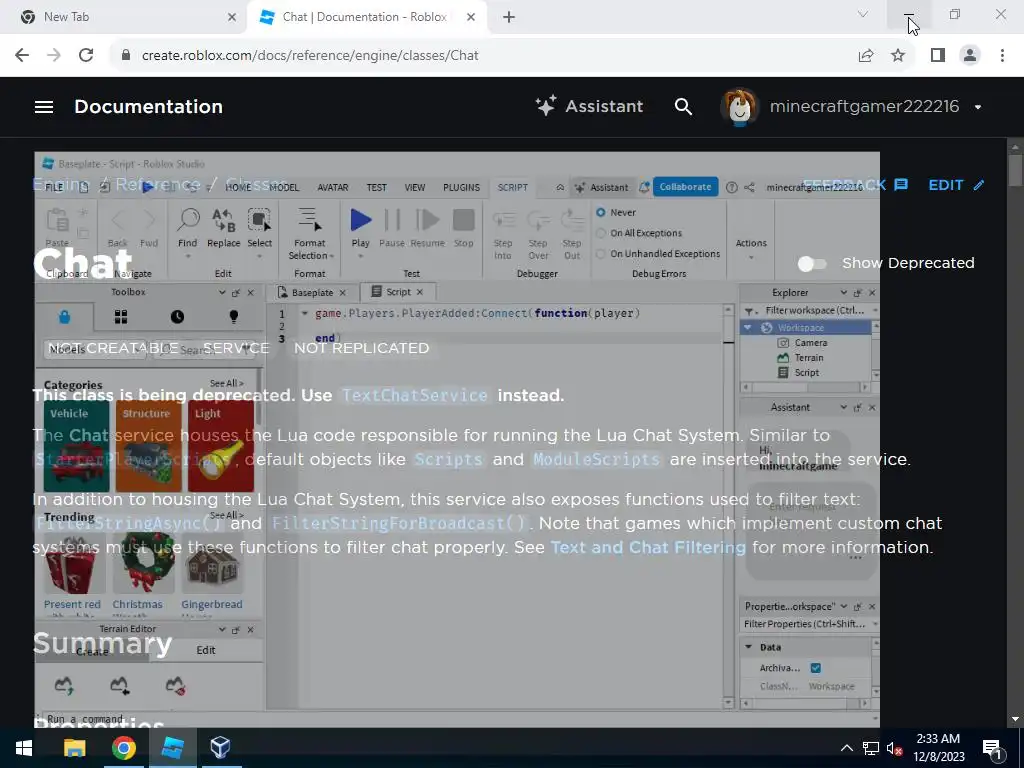Screen dimensions: 1024x768
Task: Open the Text and Chat Filtering link
Action: point(648,547)
